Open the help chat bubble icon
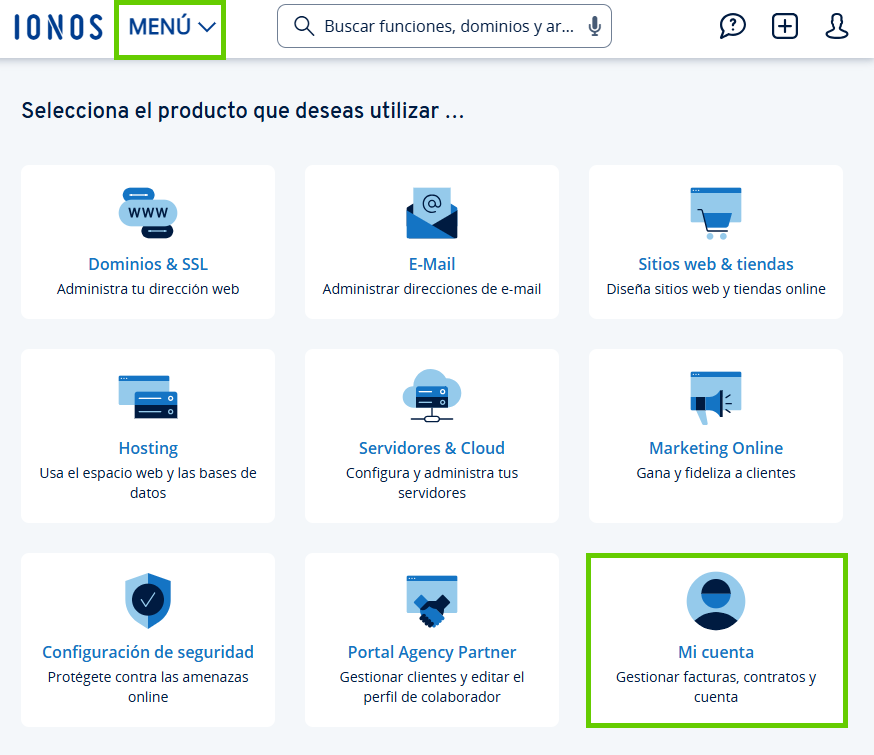874x755 pixels. tap(732, 26)
